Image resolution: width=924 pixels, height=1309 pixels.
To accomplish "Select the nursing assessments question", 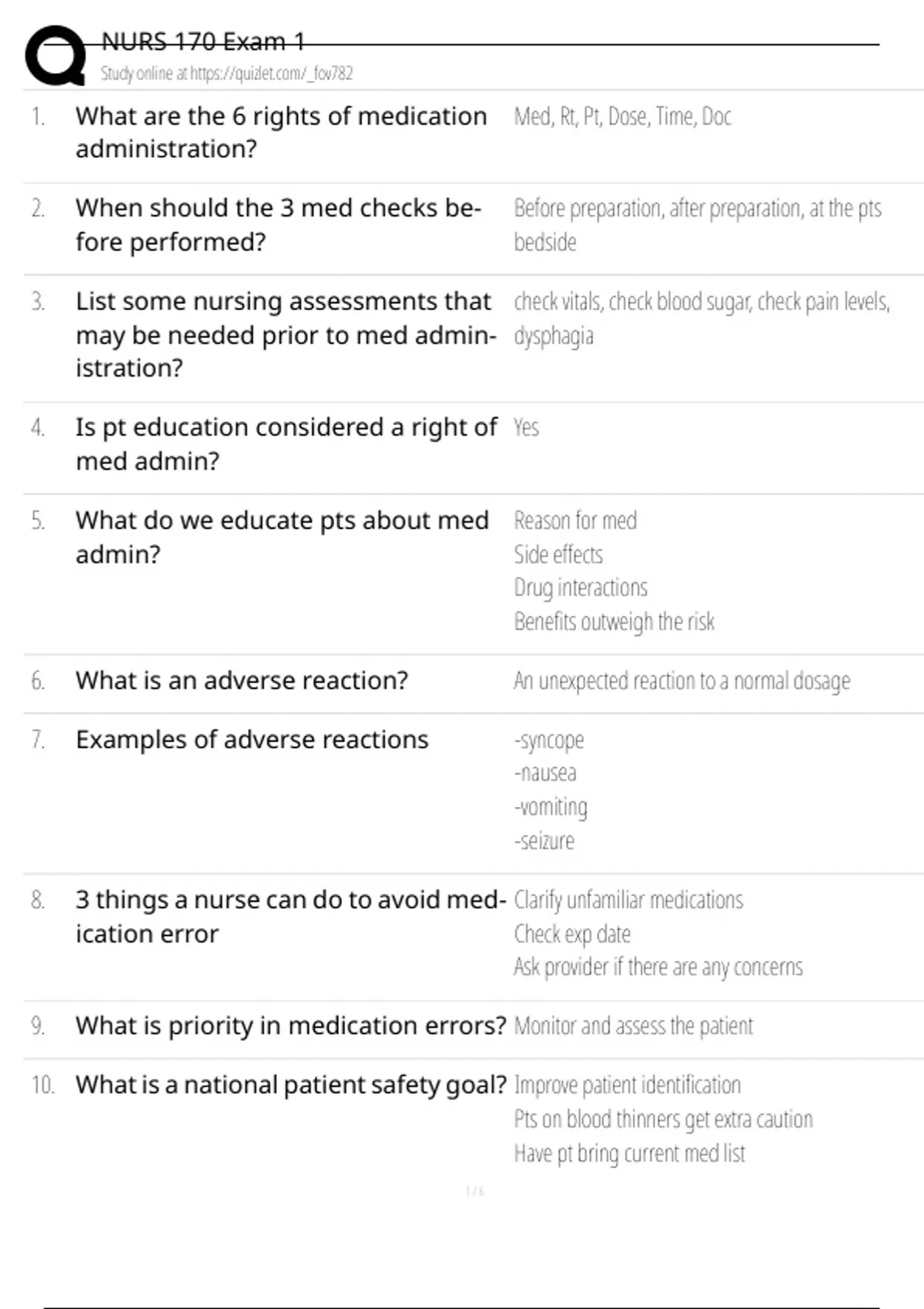I will click(x=285, y=334).
